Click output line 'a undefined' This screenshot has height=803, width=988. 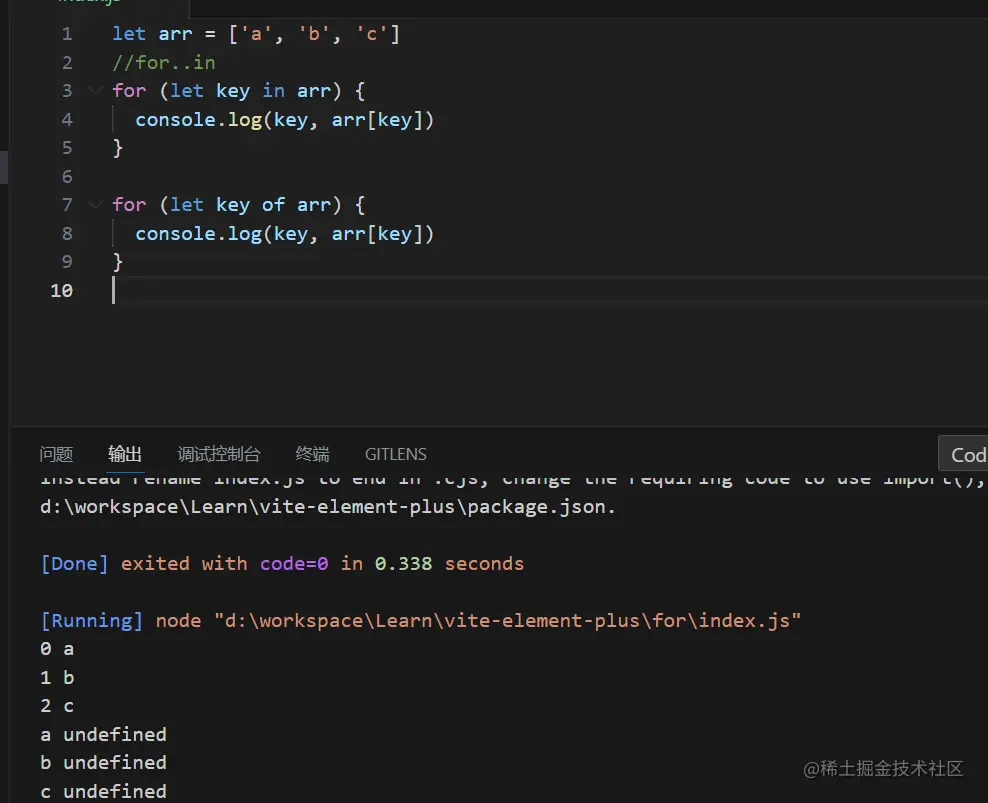pos(103,735)
